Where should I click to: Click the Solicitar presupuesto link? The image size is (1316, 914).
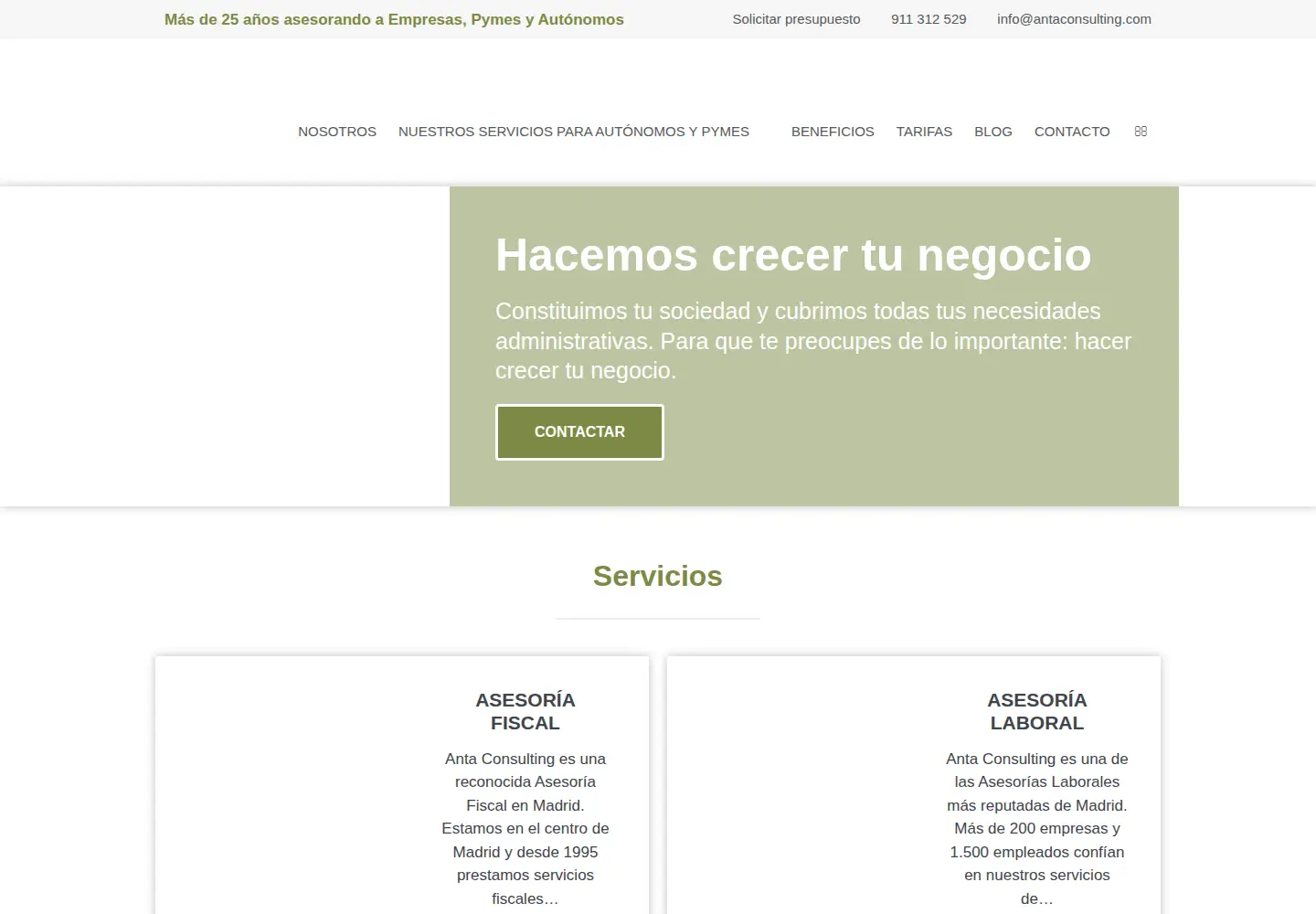[x=796, y=19]
